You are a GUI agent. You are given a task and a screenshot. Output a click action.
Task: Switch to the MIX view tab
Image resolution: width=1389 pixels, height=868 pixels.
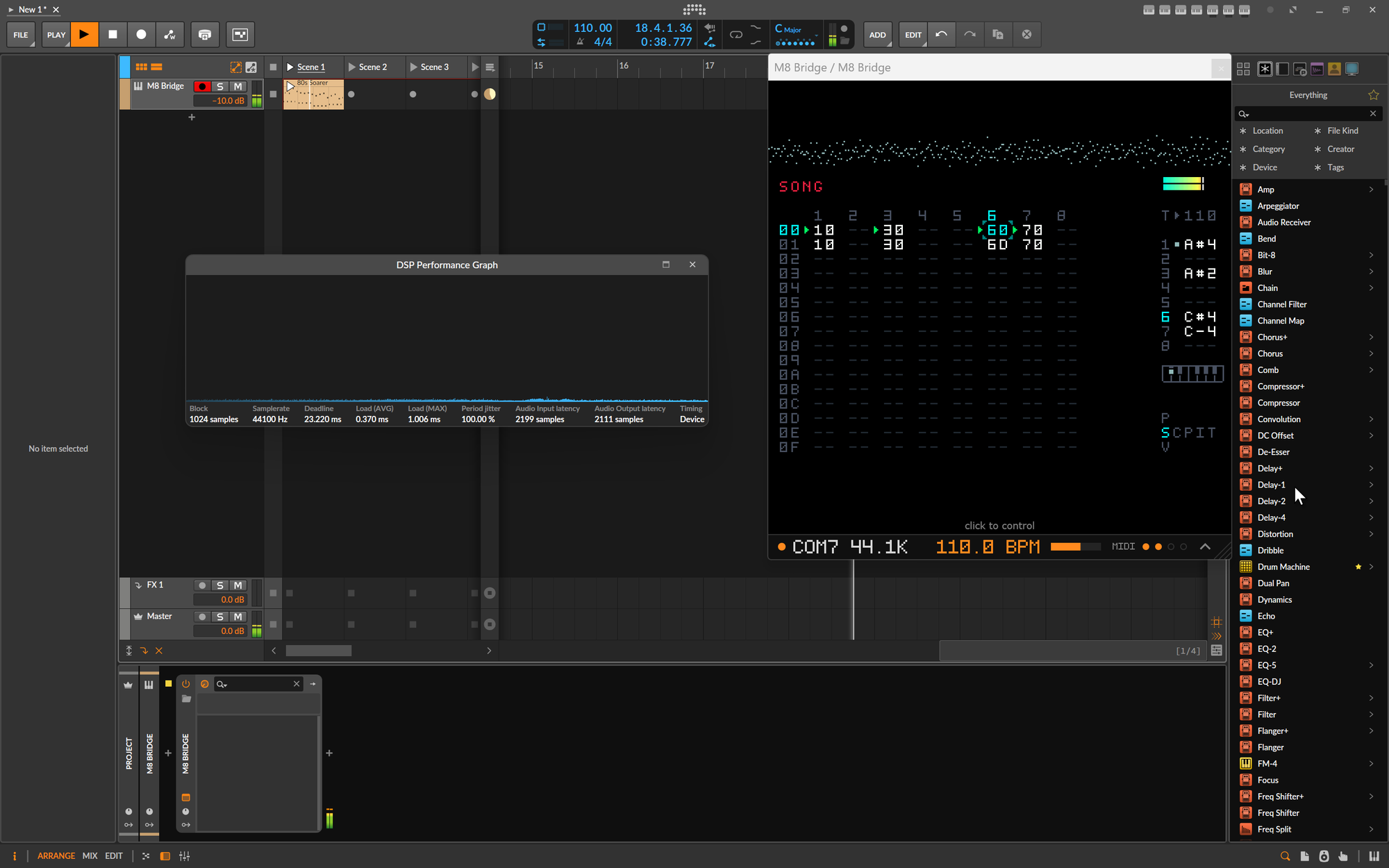click(x=90, y=856)
